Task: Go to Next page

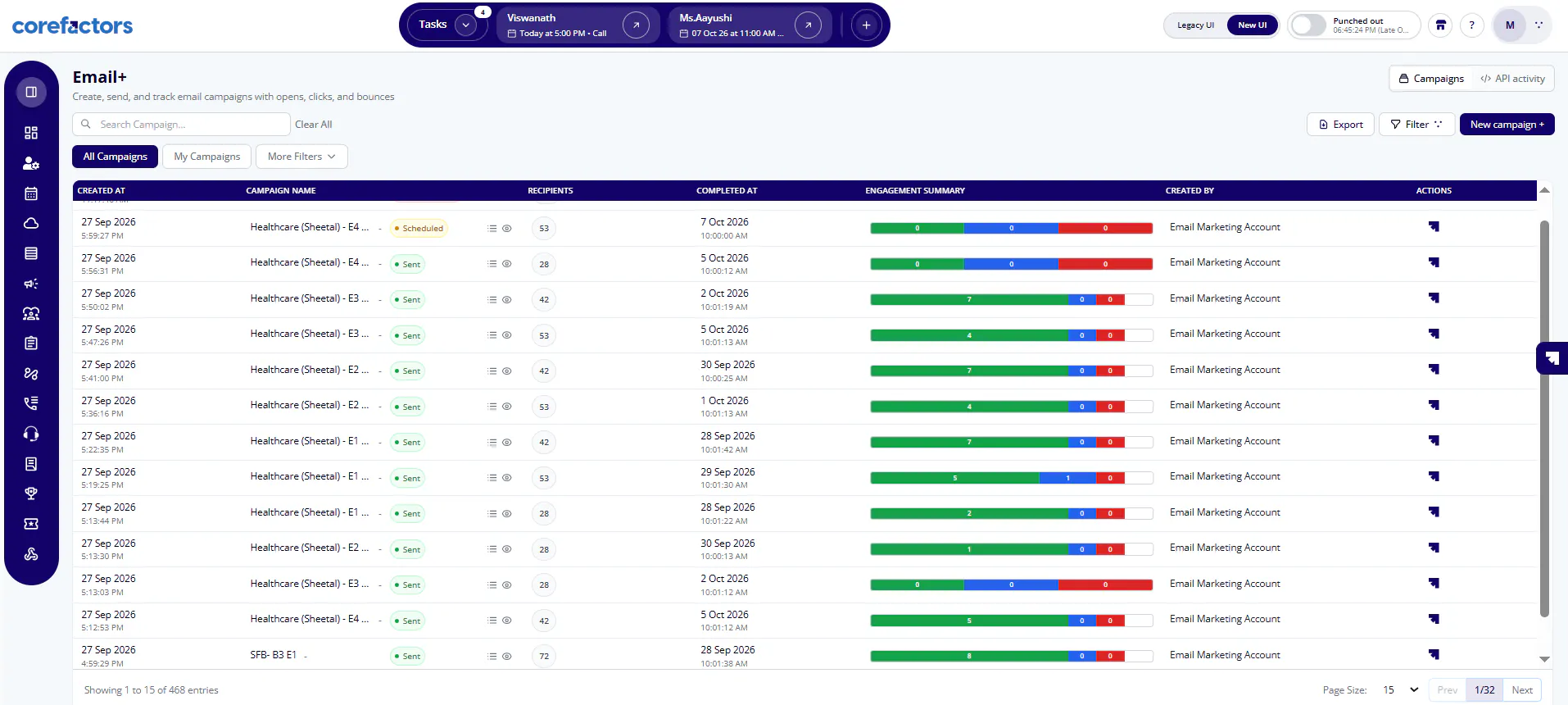Action: click(1522, 690)
